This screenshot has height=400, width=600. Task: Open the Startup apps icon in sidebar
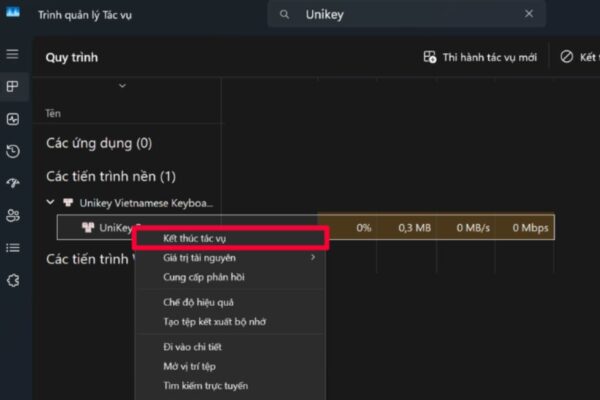coord(12,183)
